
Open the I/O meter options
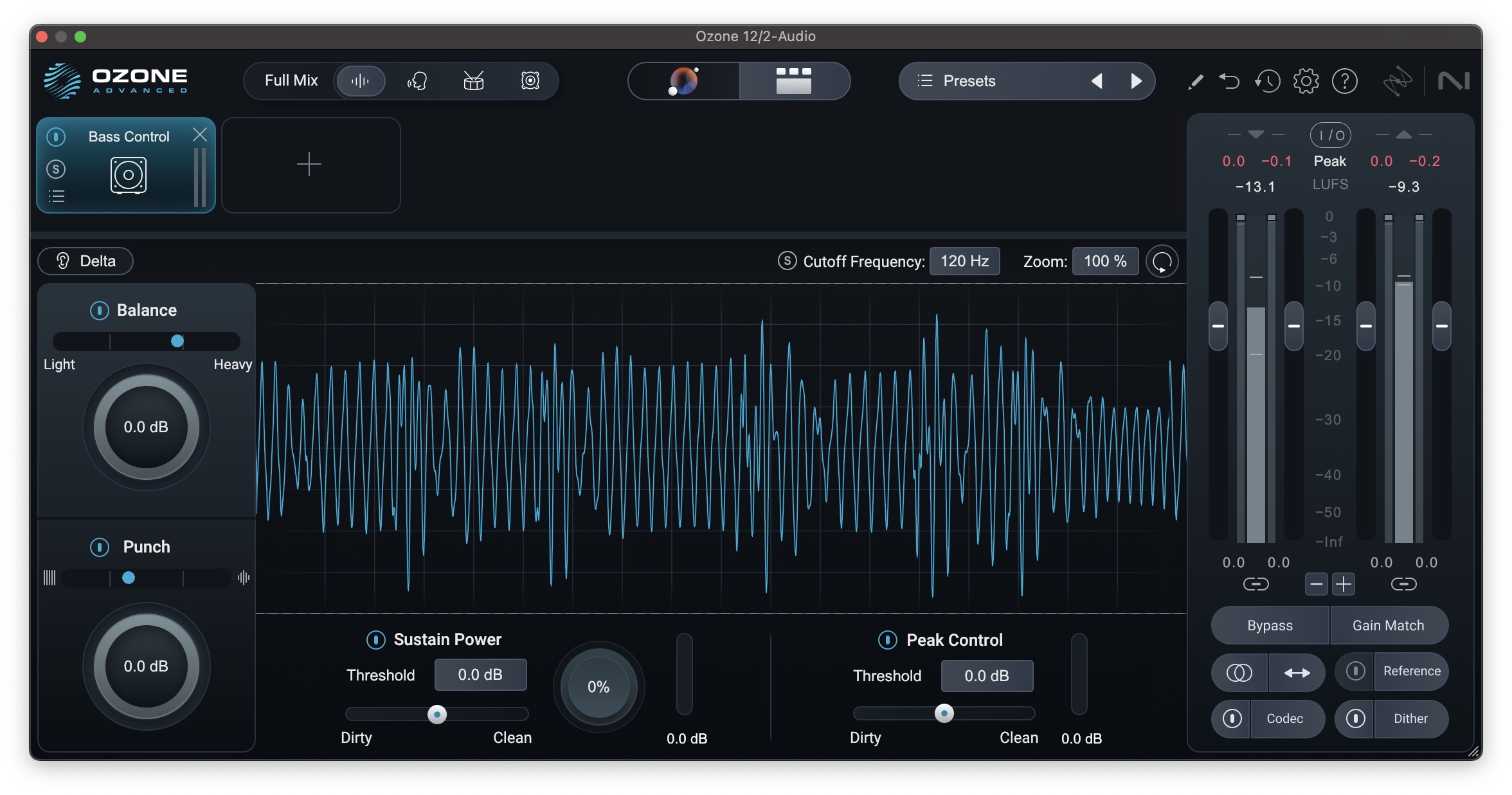[1331, 135]
